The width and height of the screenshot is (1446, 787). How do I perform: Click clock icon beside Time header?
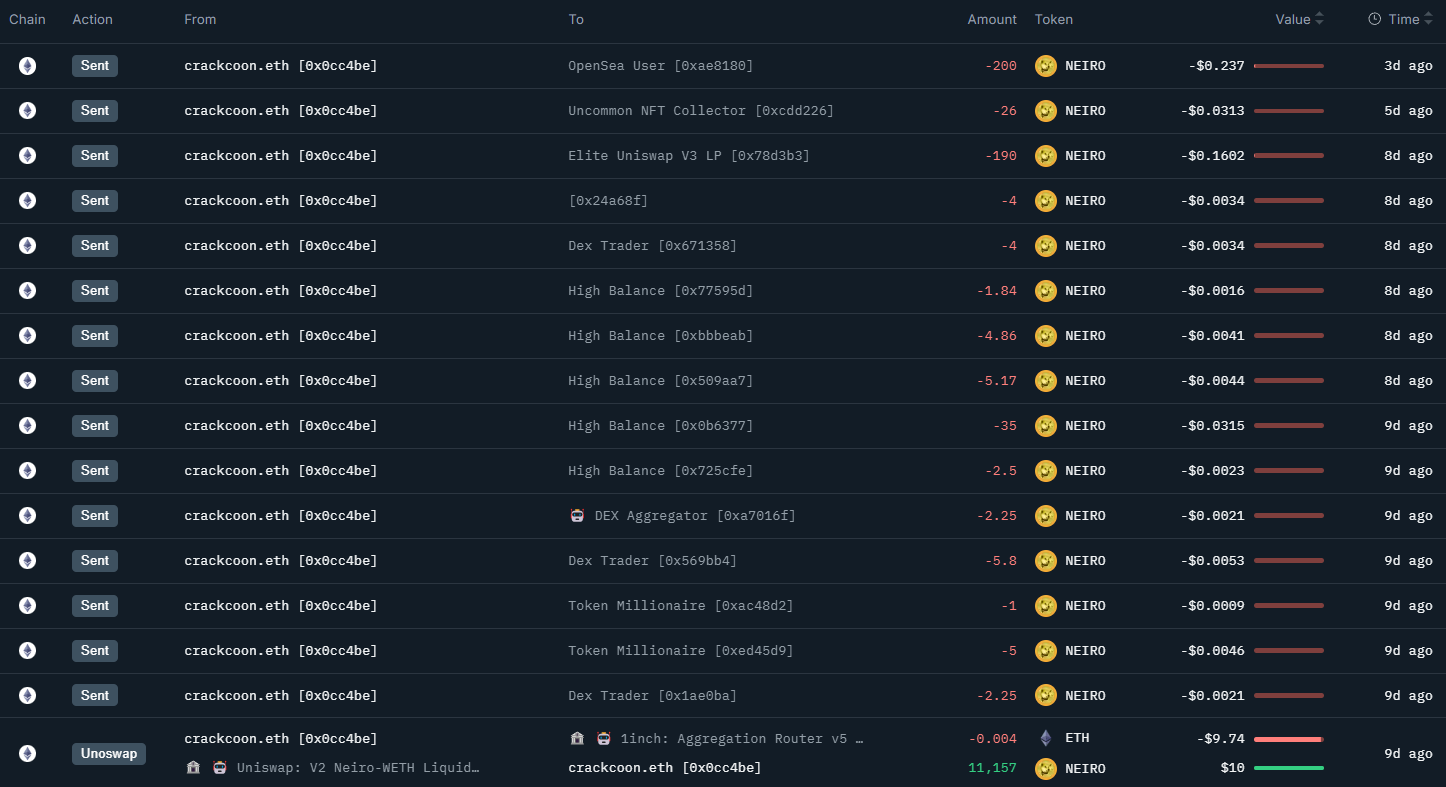click(x=1374, y=19)
